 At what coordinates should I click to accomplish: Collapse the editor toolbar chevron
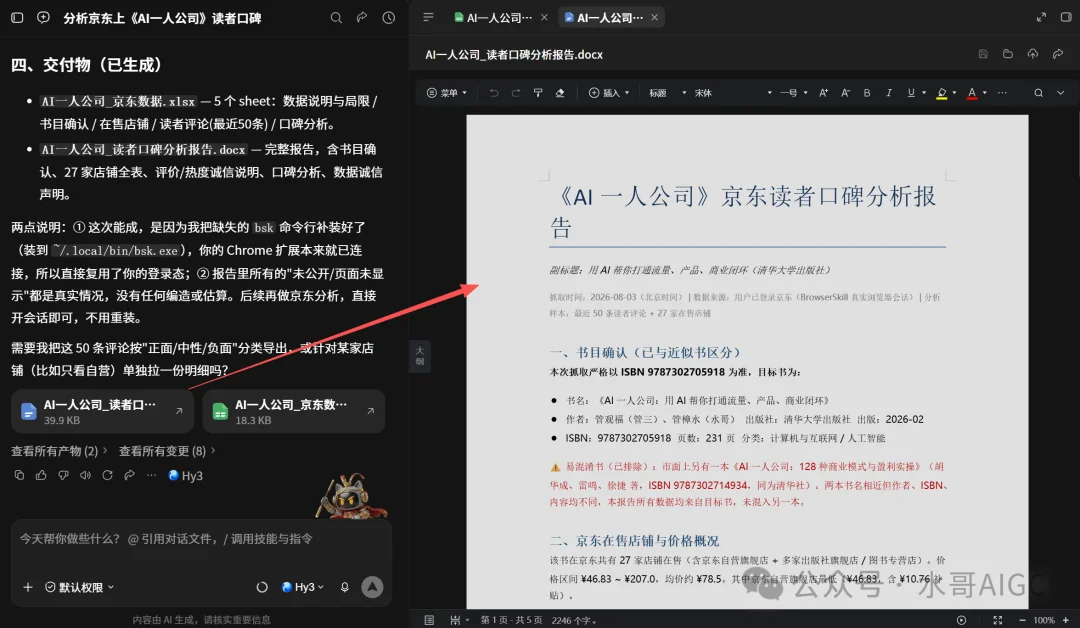(1061, 93)
